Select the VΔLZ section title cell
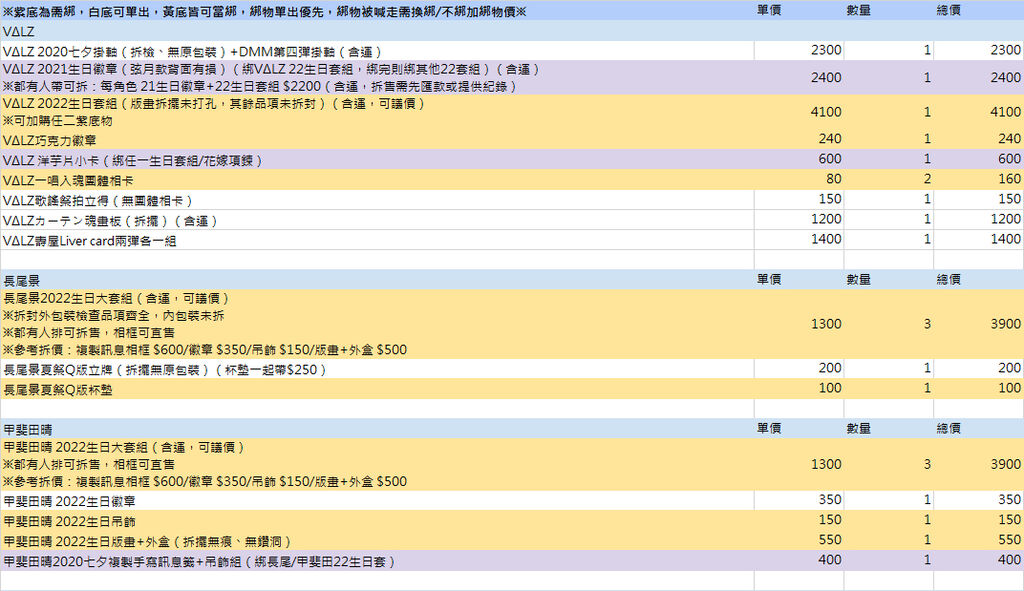The height and width of the screenshot is (591, 1024). (x=377, y=31)
